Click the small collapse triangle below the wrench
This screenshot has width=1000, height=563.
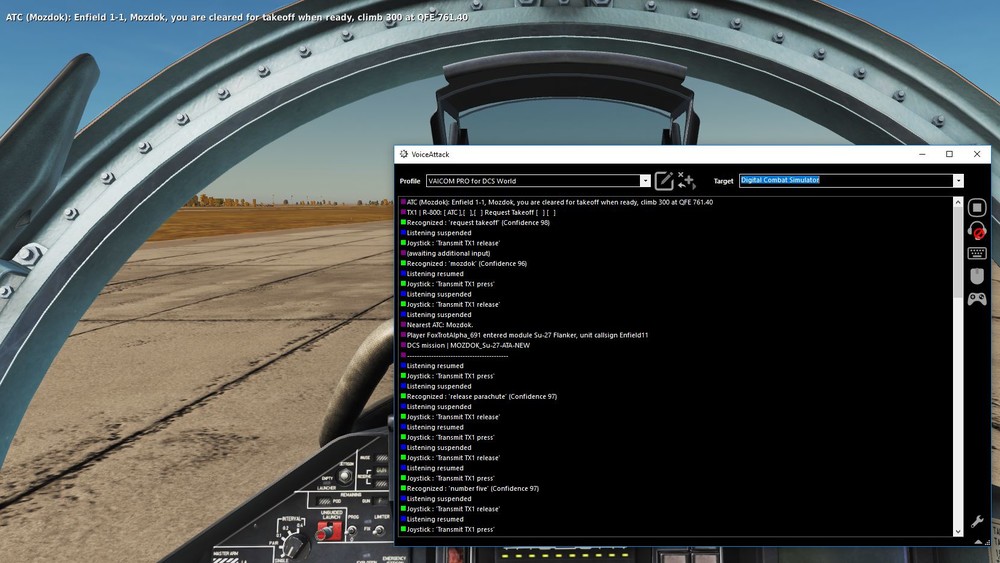978,541
